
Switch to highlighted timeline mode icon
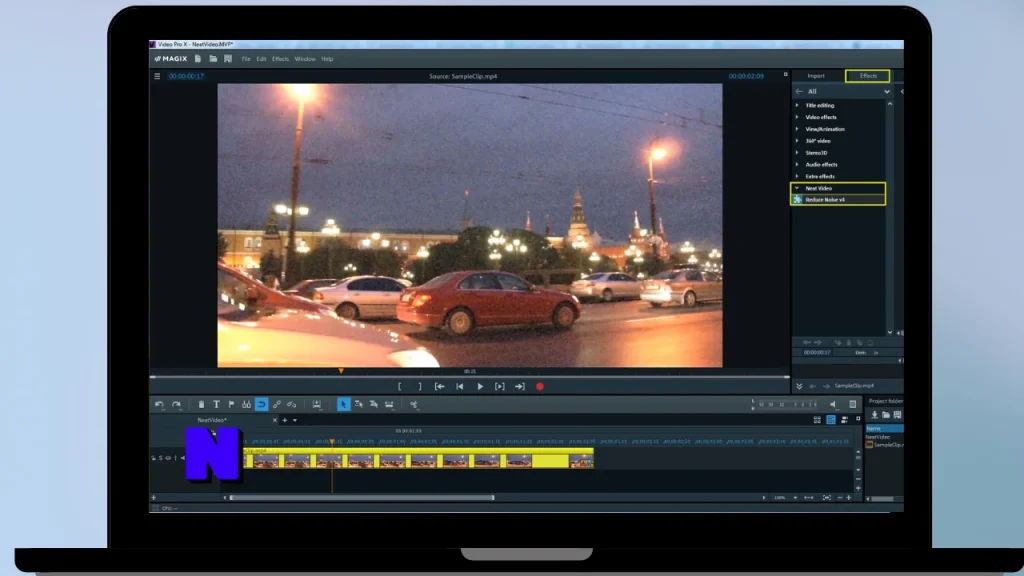point(831,420)
